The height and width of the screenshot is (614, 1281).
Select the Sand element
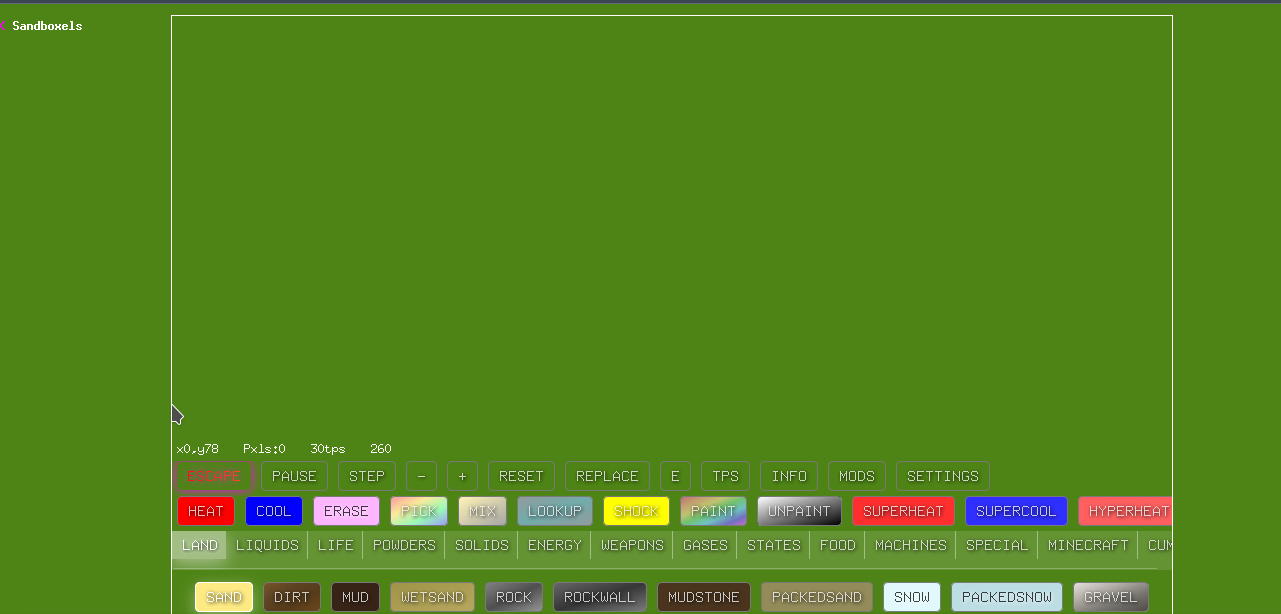(224, 597)
